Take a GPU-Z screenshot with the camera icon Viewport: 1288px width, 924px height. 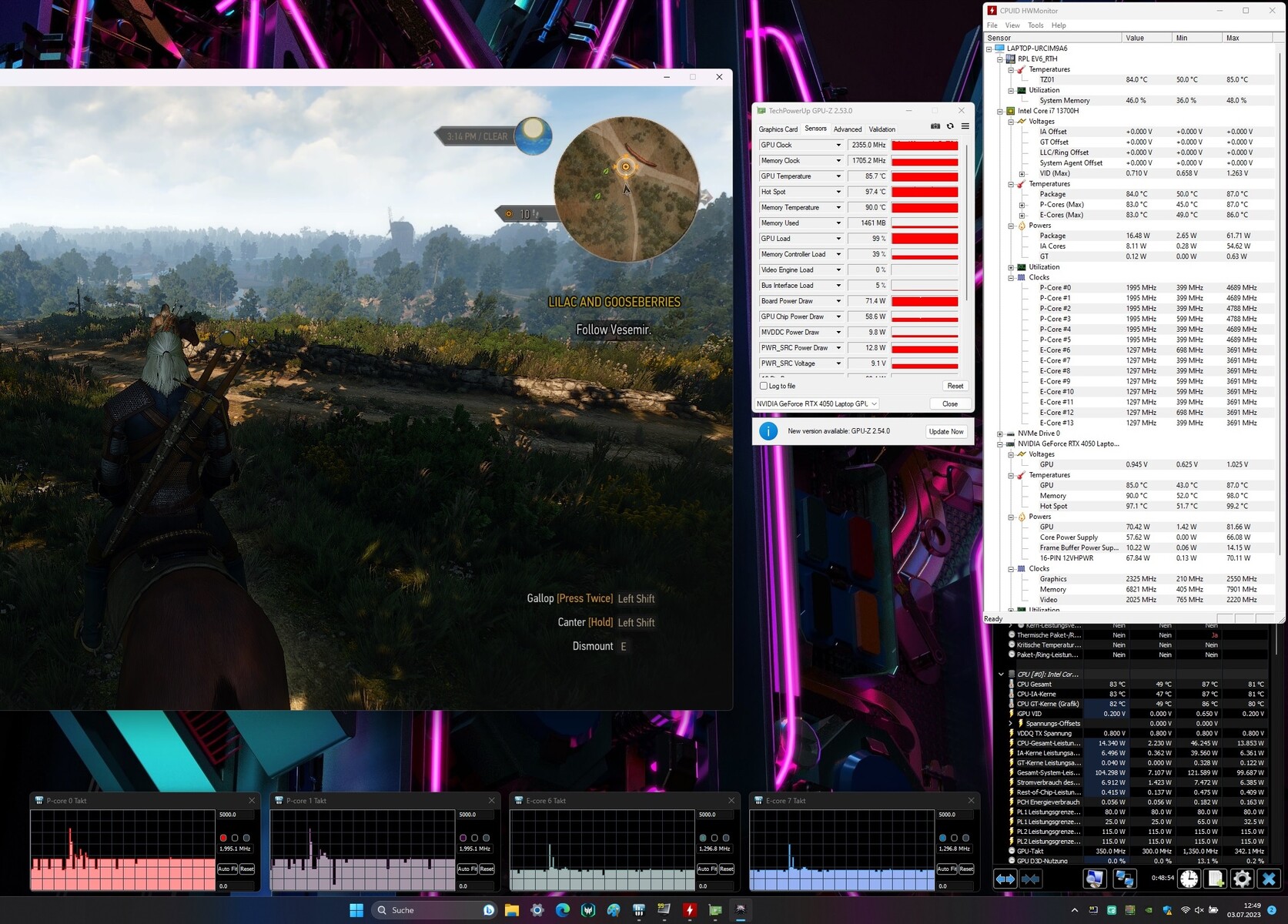click(x=935, y=126)
